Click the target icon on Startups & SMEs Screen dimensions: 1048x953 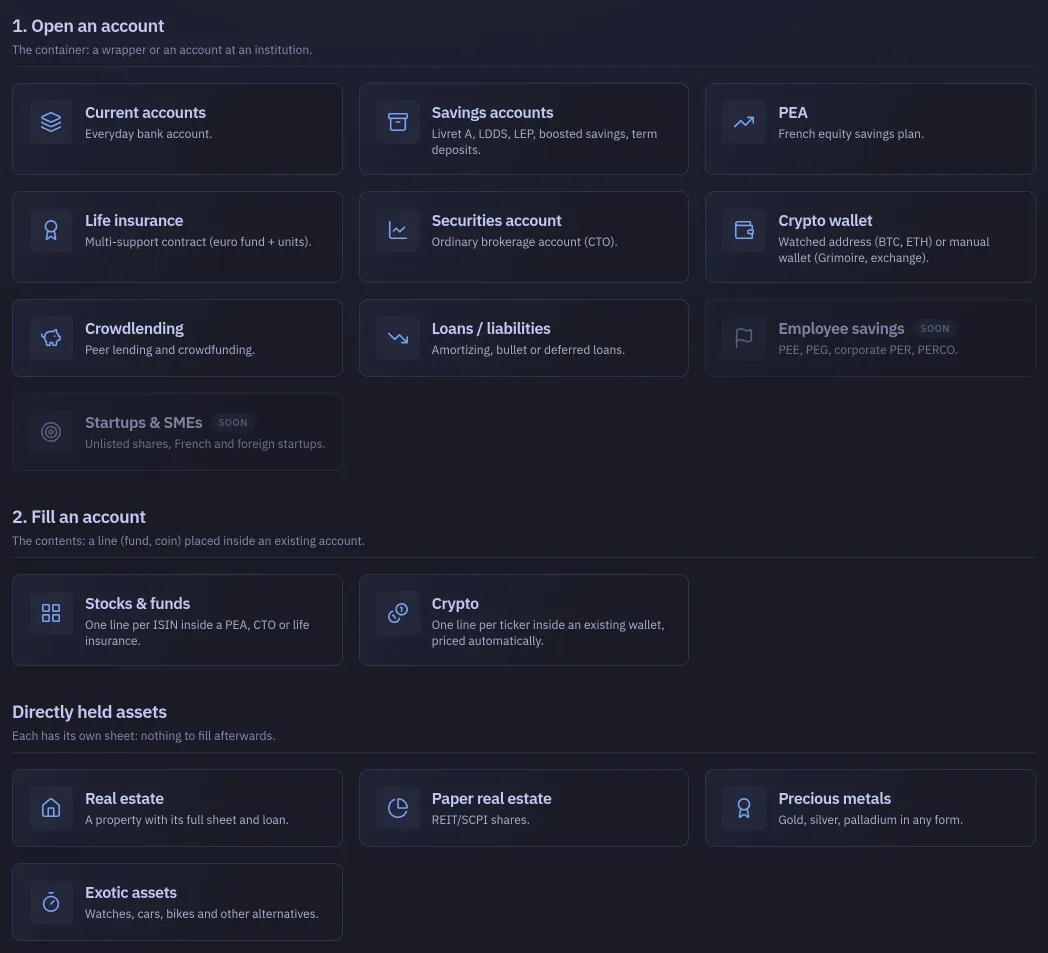(x=51, y=432)
